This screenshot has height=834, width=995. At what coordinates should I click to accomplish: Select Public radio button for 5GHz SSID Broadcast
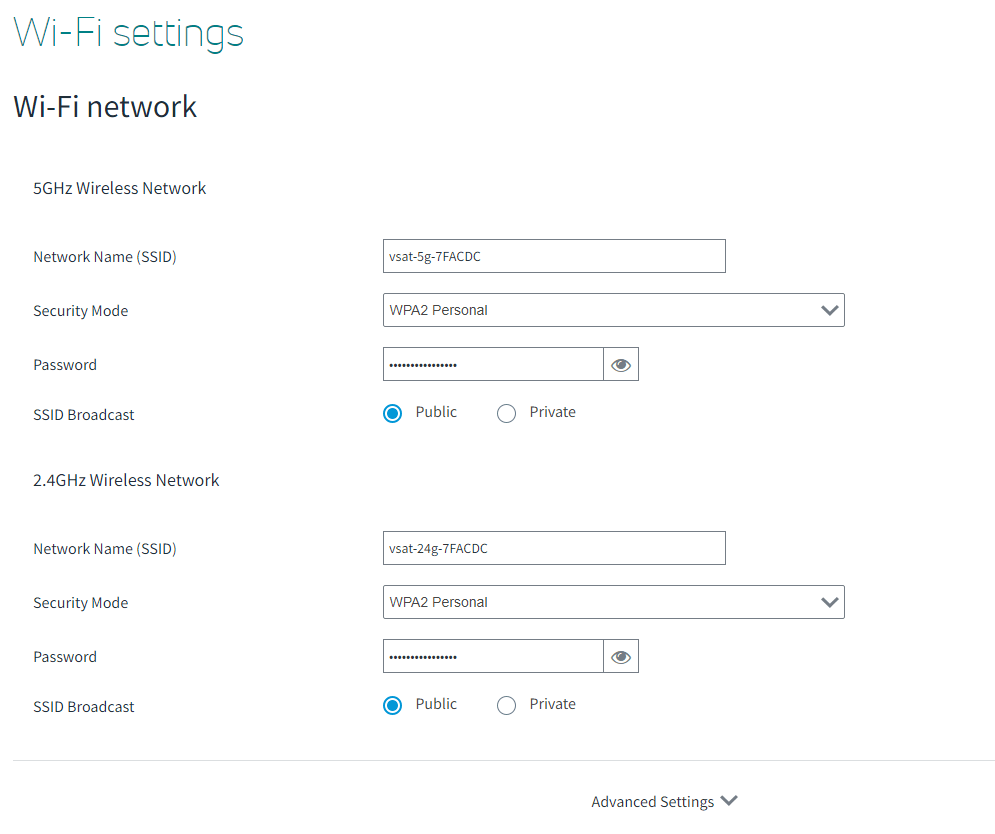pos(393,413)
